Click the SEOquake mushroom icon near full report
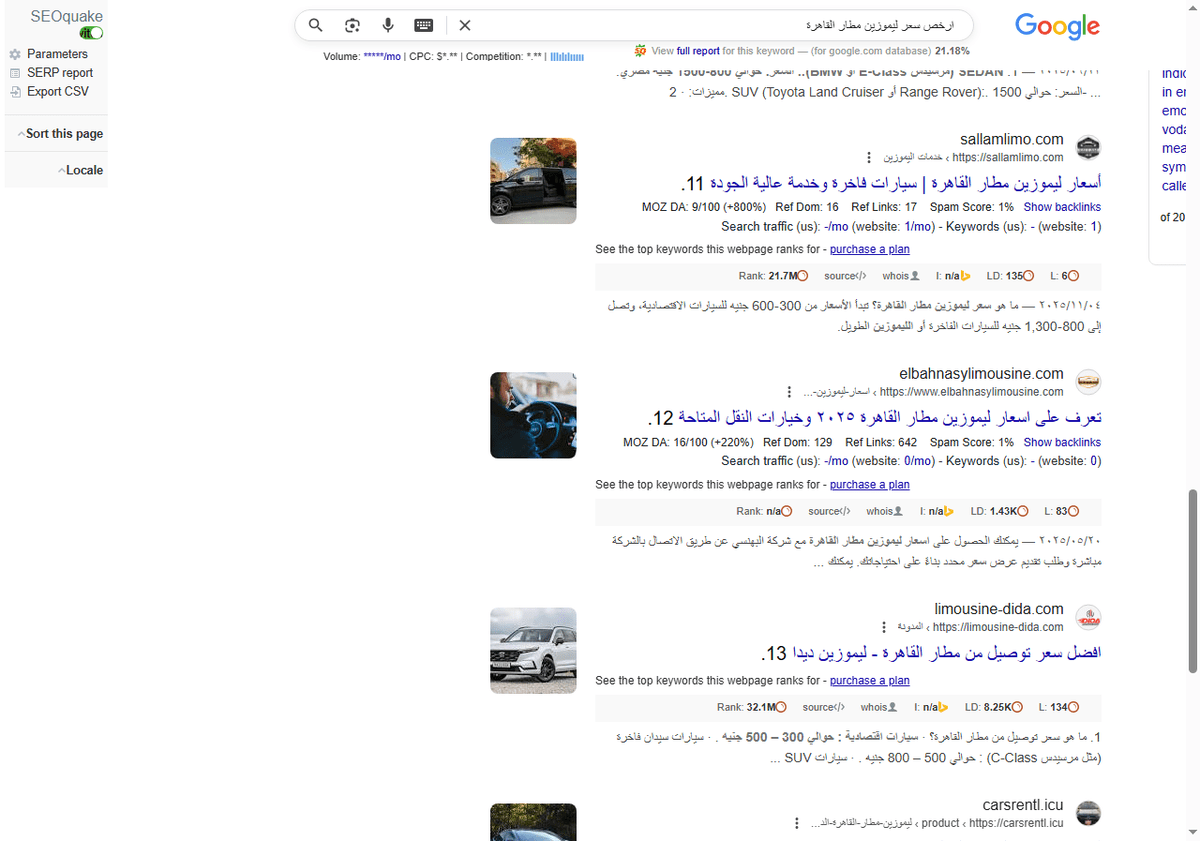This screenshot has height=841, width=1200. pyautogui.click(x=639, y=50)
